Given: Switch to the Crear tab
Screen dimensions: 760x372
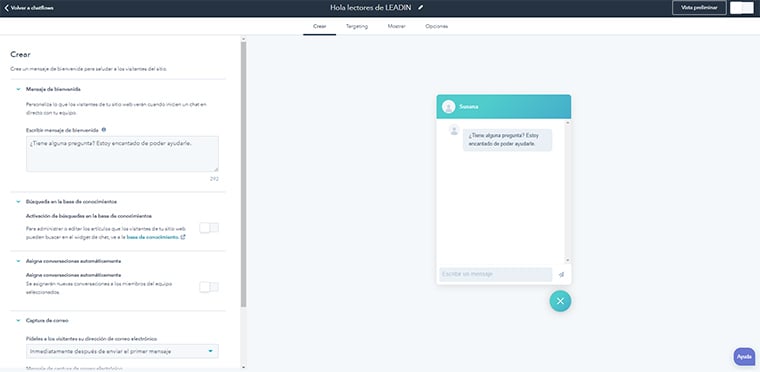Looking at the screenshot, I should tap(319, 27).
